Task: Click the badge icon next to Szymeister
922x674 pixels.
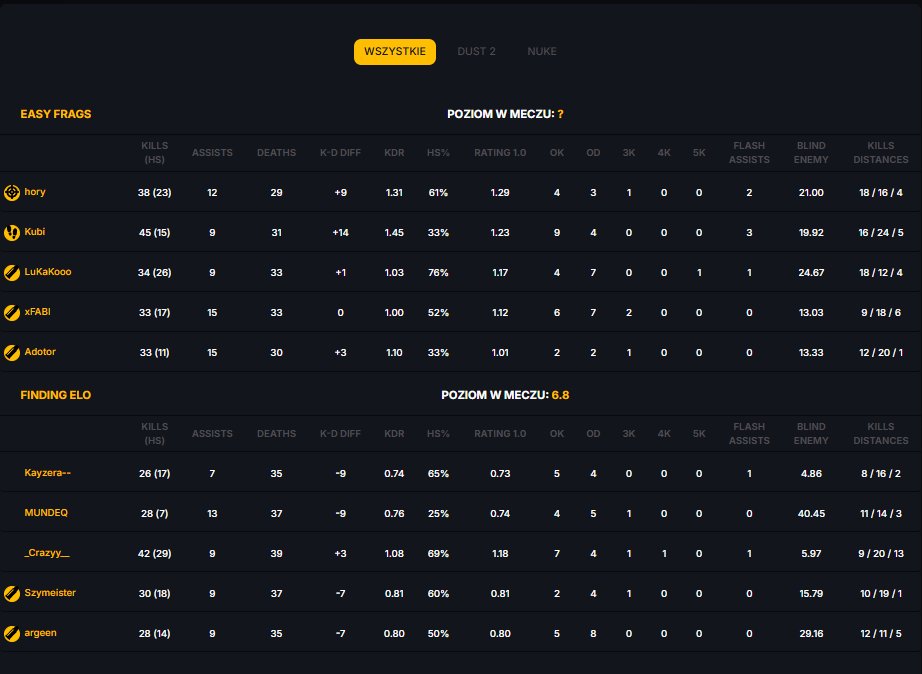Action: 12,593
